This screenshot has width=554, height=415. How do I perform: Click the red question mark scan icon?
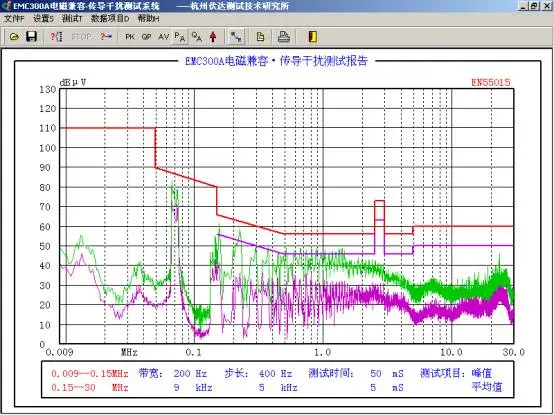[x=56, y=36]
